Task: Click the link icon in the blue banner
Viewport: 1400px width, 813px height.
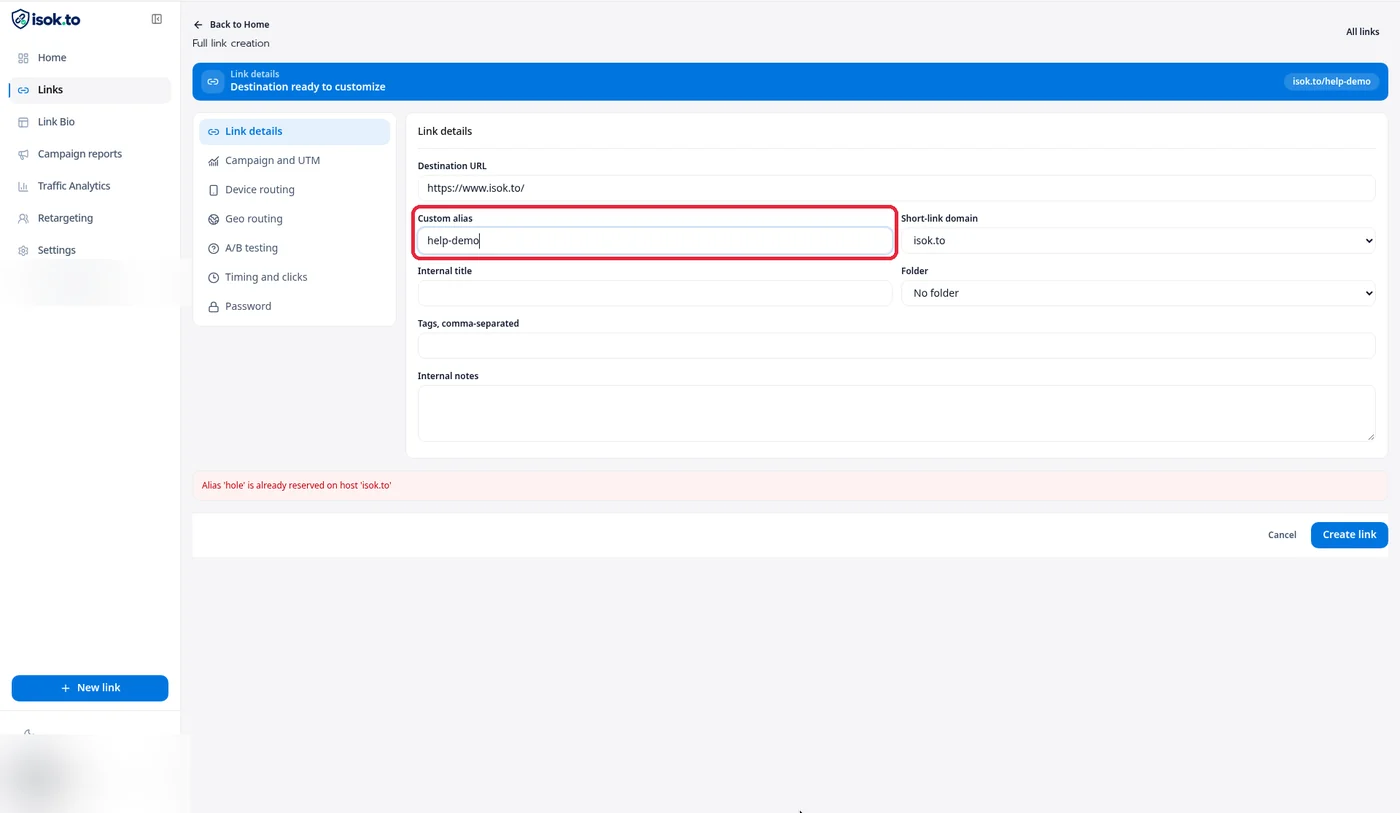Action: coord(212,82)
